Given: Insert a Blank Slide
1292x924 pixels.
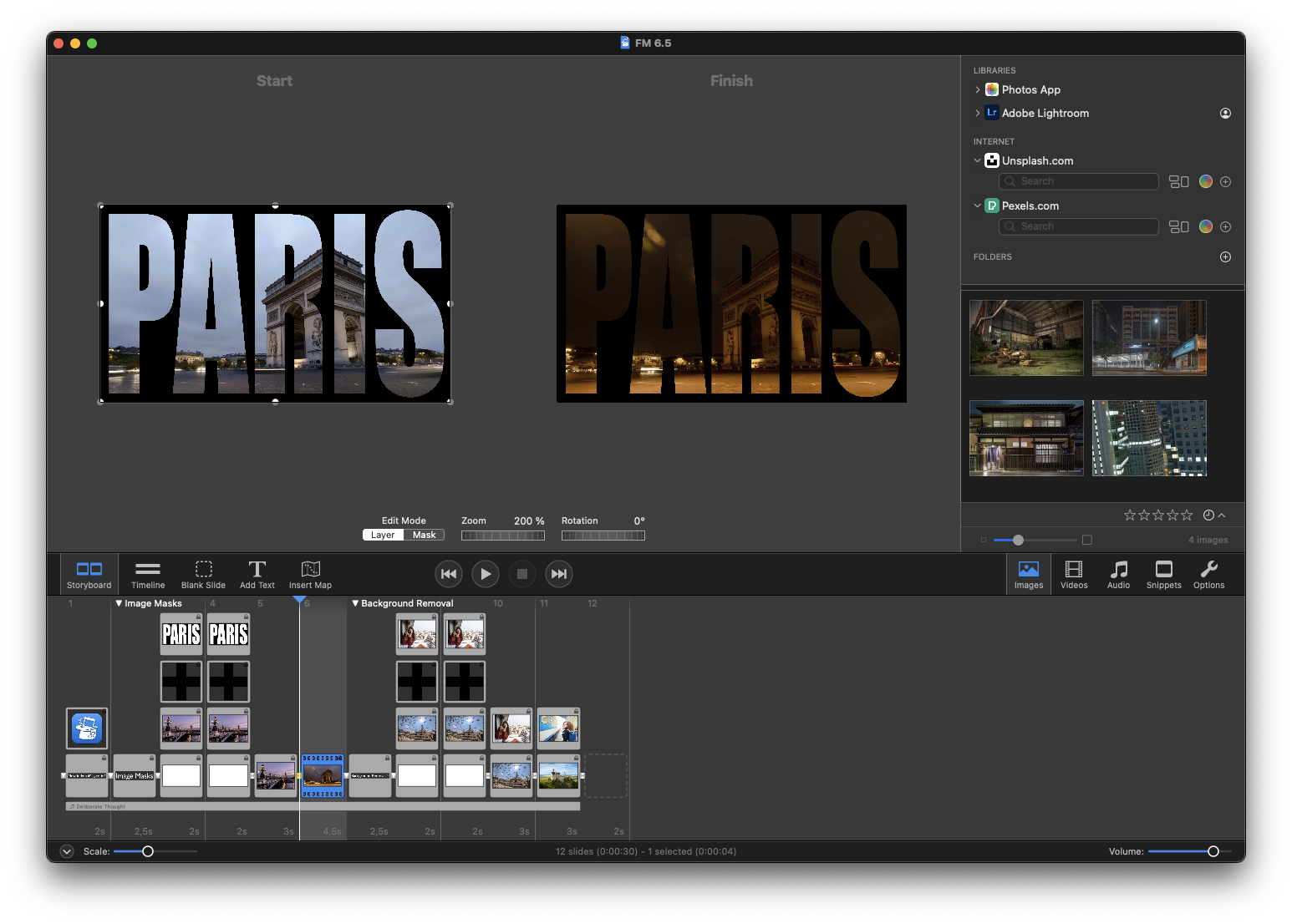Looking at the screenshot, I should tap(203, 574).
